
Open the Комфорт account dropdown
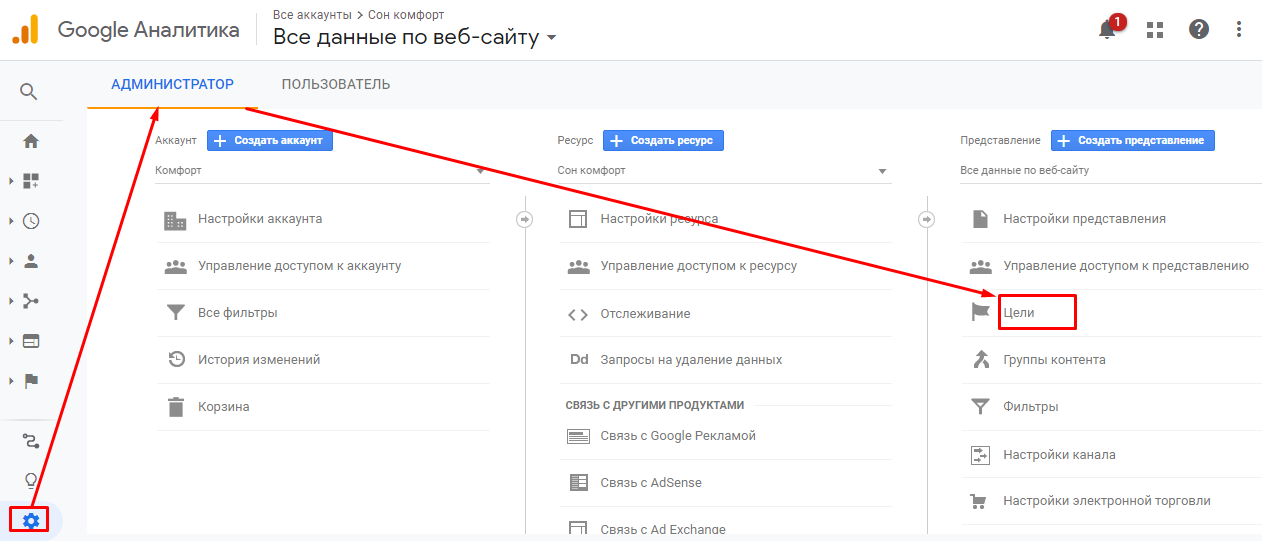[x=321, y=171]
